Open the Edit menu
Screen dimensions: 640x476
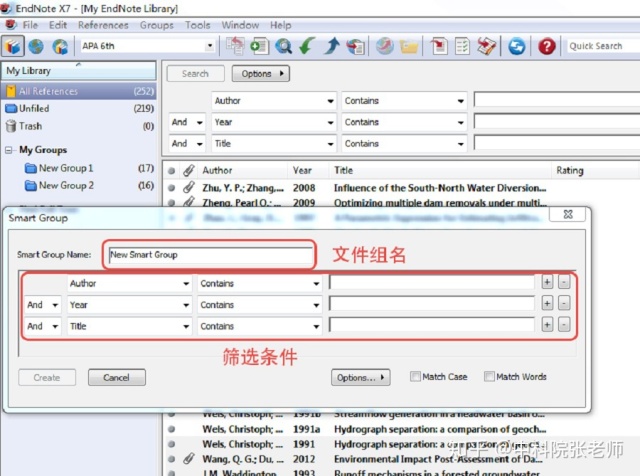point(58,25)
